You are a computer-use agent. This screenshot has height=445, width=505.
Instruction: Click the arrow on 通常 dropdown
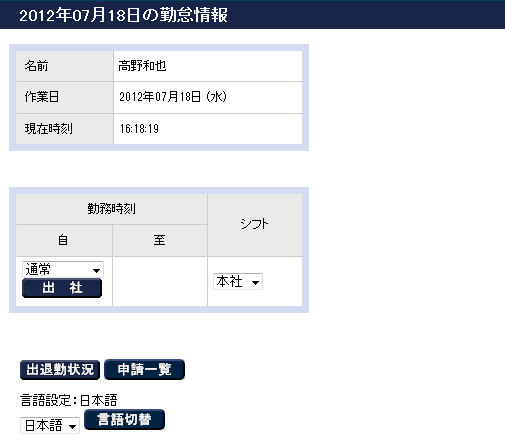point(96,270)
